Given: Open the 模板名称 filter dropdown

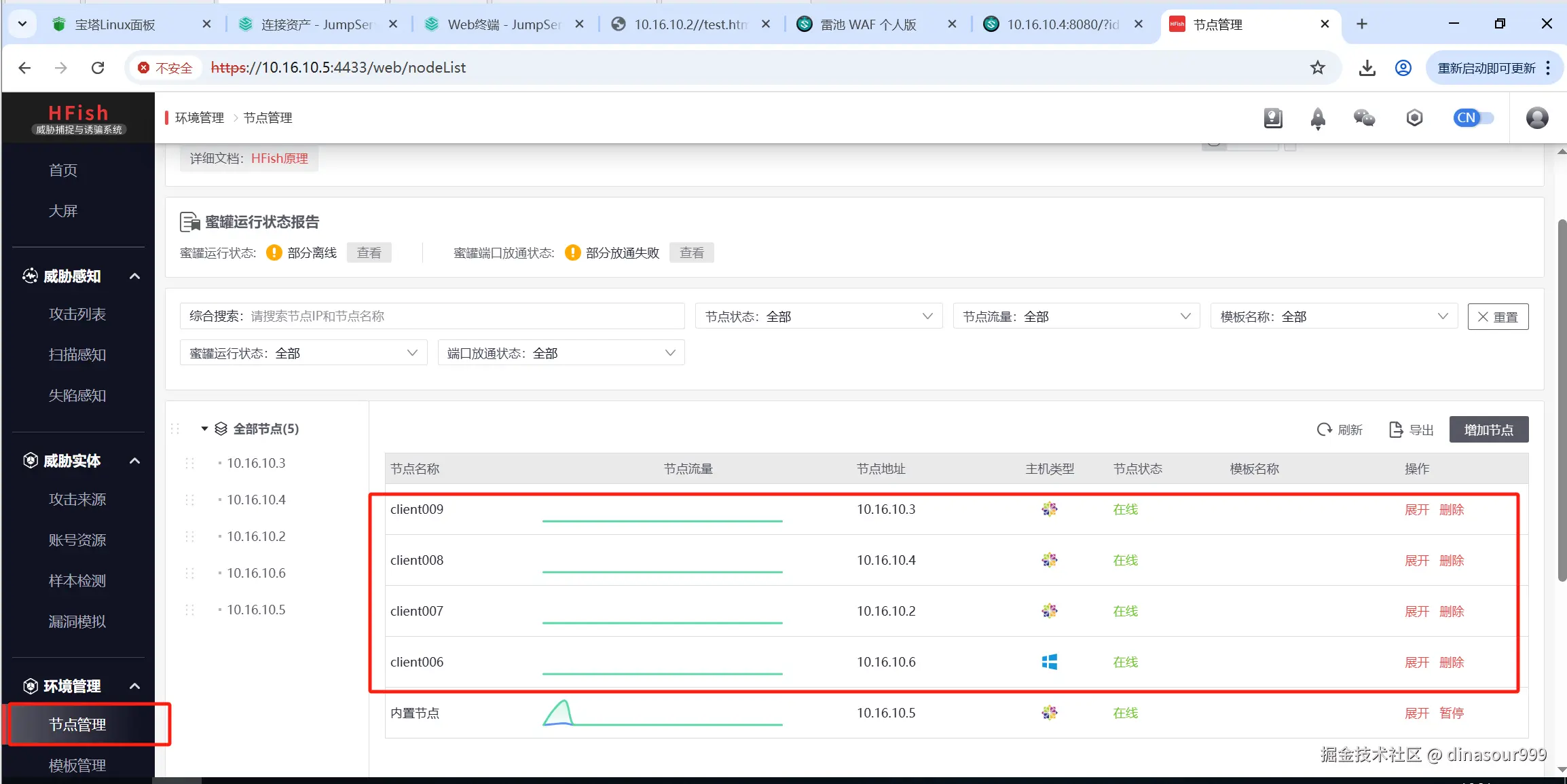Looking at the screenshot, I should tap(1333, 316).
